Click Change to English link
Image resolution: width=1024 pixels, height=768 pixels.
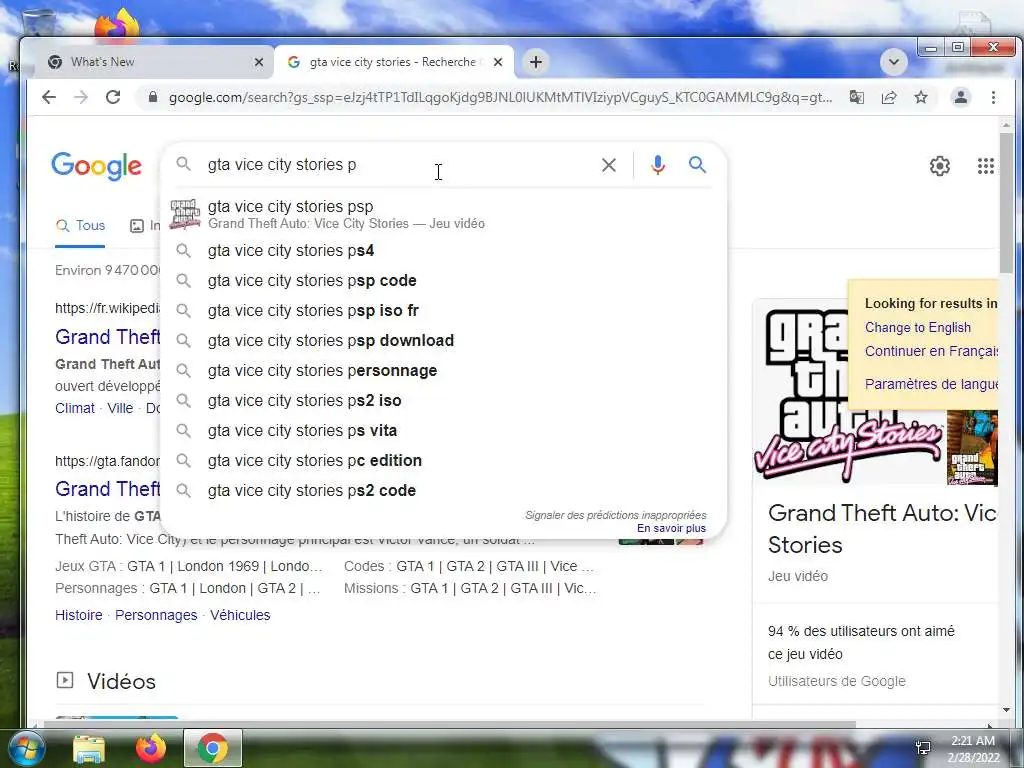tap(918, 328)
